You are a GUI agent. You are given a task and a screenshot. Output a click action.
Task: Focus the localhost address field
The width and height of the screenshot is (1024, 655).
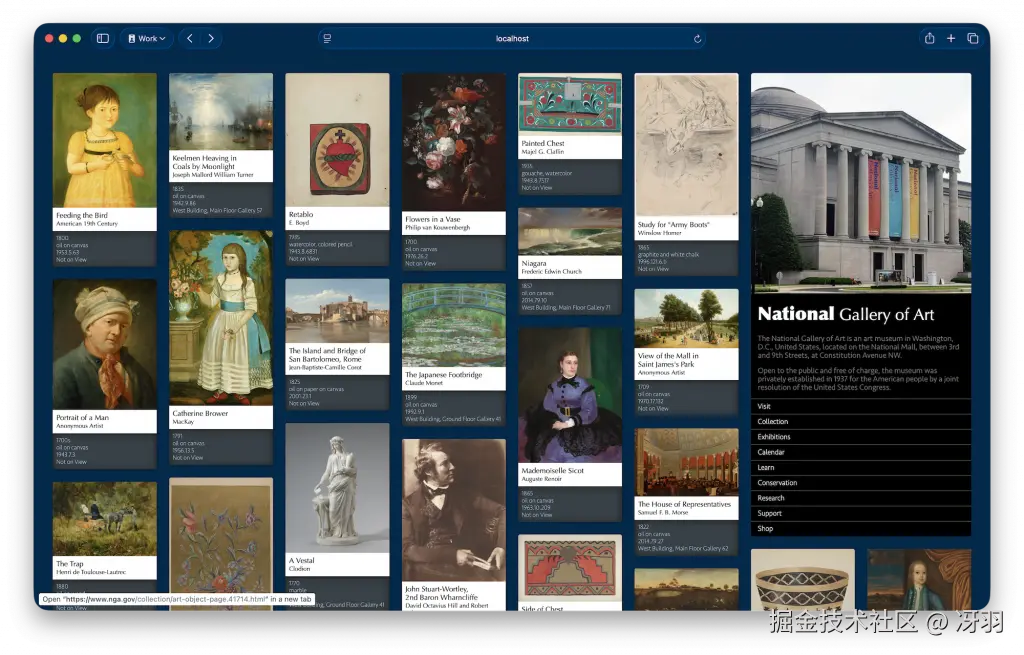click(512, 39)
